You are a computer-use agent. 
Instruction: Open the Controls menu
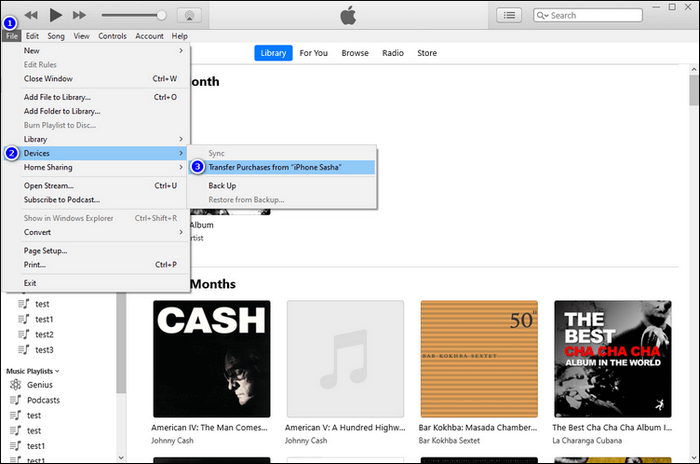coord(112,36)
